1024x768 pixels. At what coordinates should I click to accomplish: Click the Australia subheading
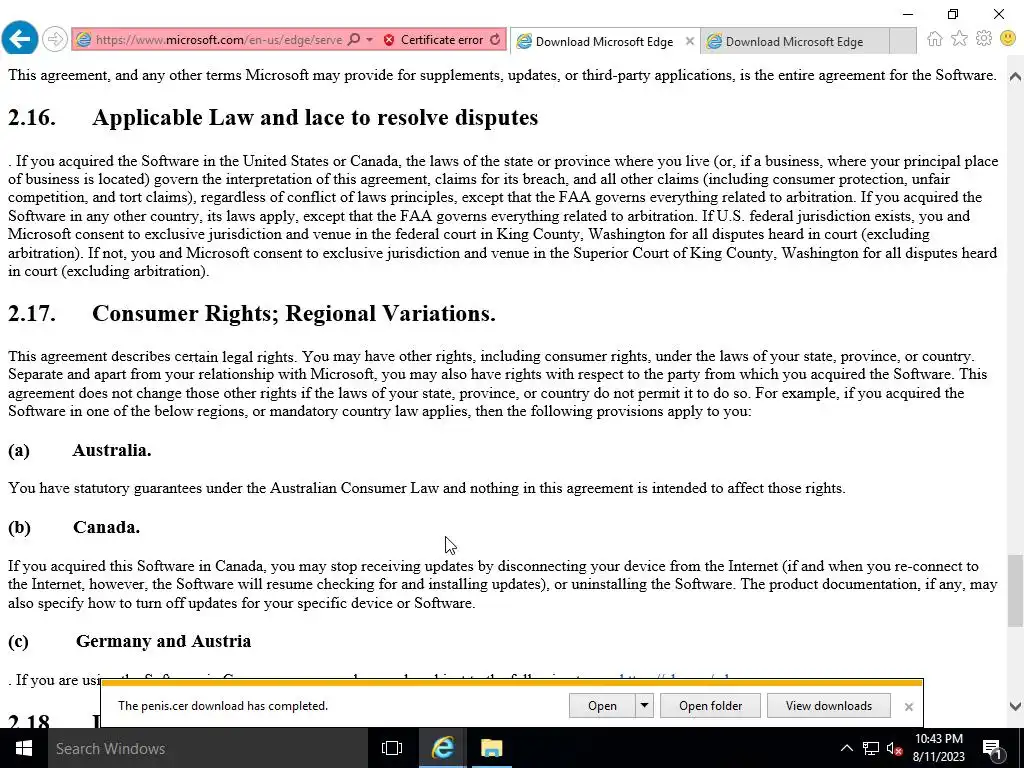(112, 450)
